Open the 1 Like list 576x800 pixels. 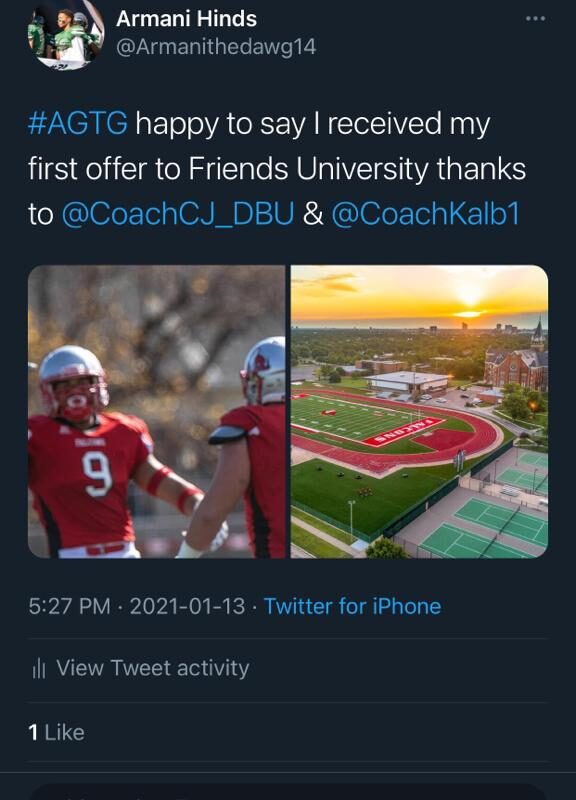coord(57,732)
